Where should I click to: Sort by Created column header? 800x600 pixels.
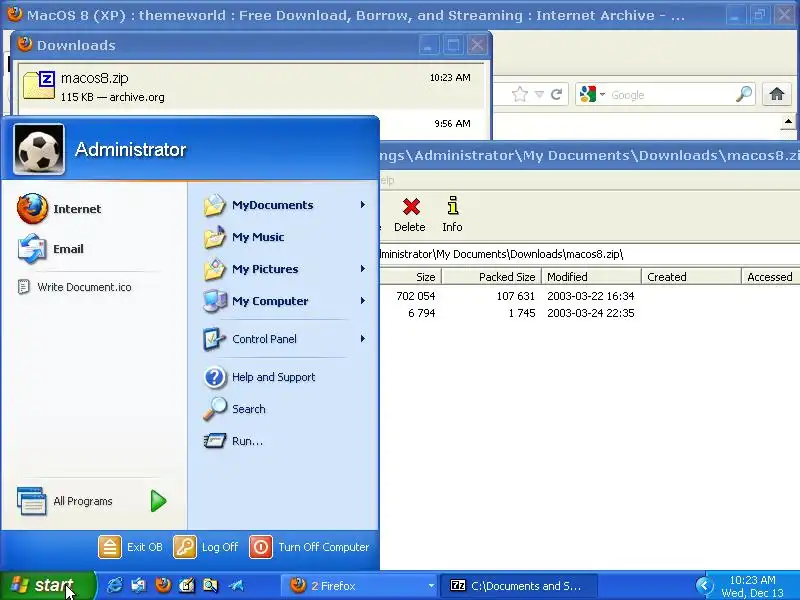691,277
